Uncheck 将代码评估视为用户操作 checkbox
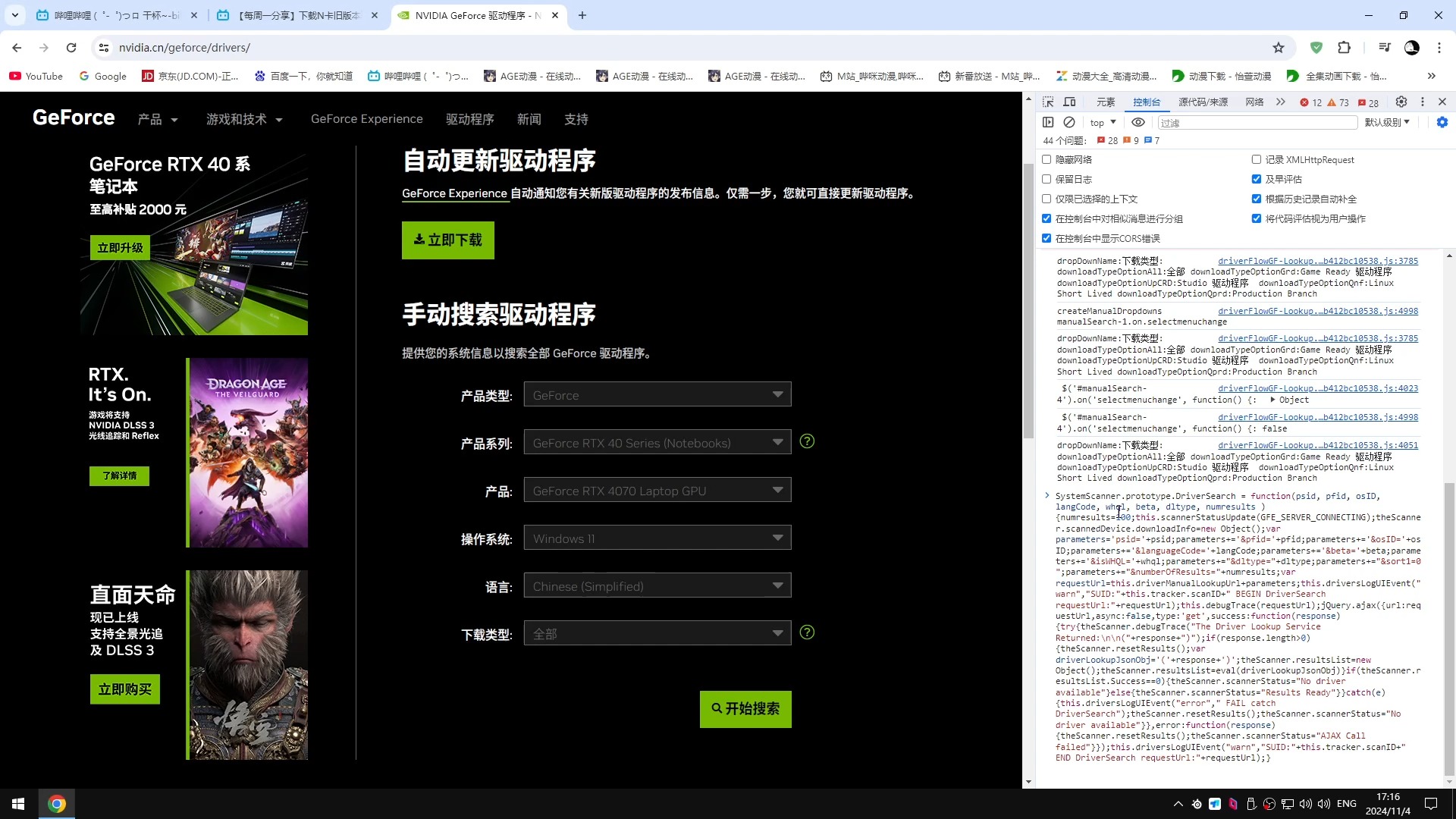The width and height of the screenshot is (1456, 819). 1257,218
